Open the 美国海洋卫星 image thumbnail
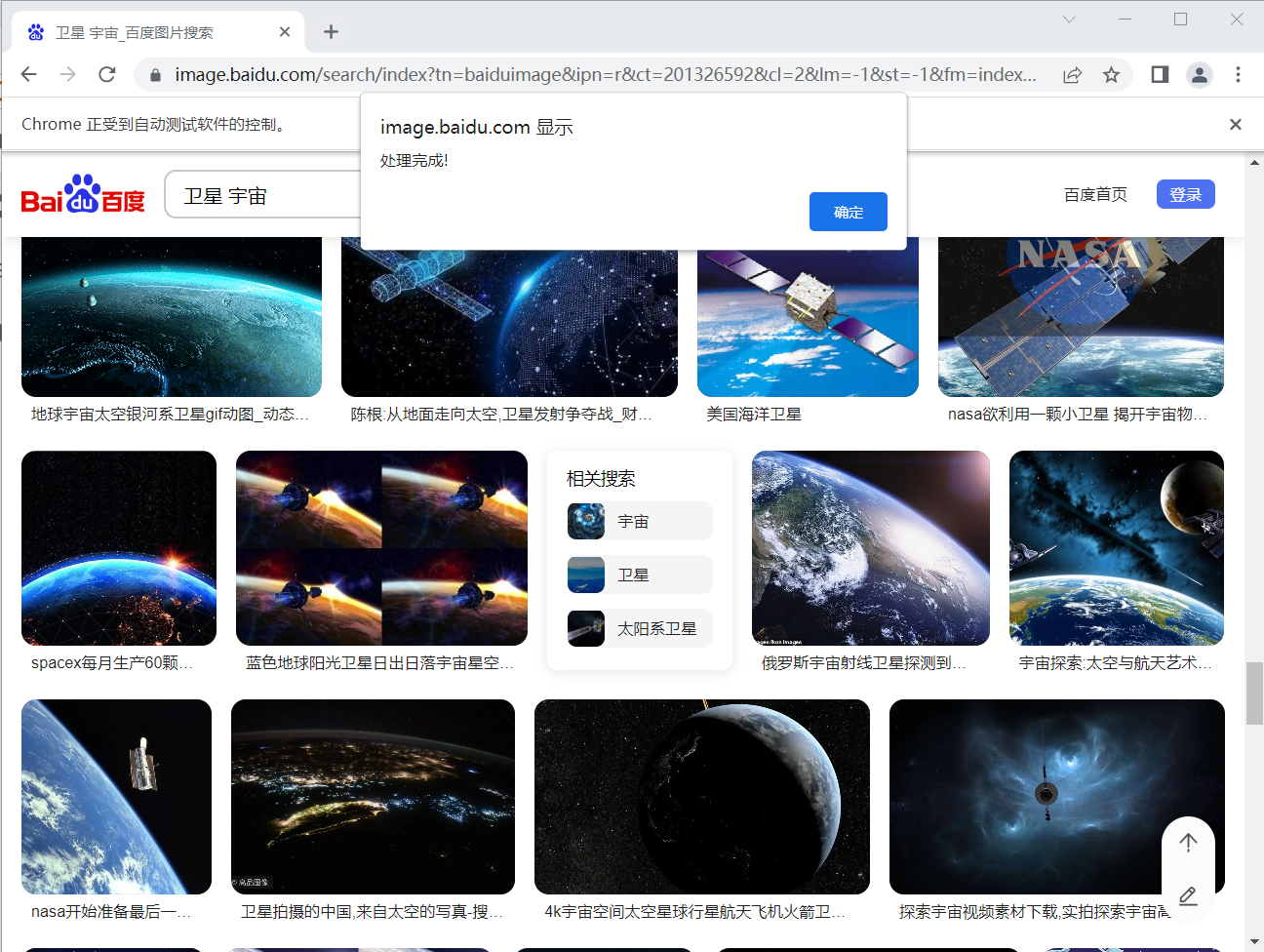 coord(808,316)
